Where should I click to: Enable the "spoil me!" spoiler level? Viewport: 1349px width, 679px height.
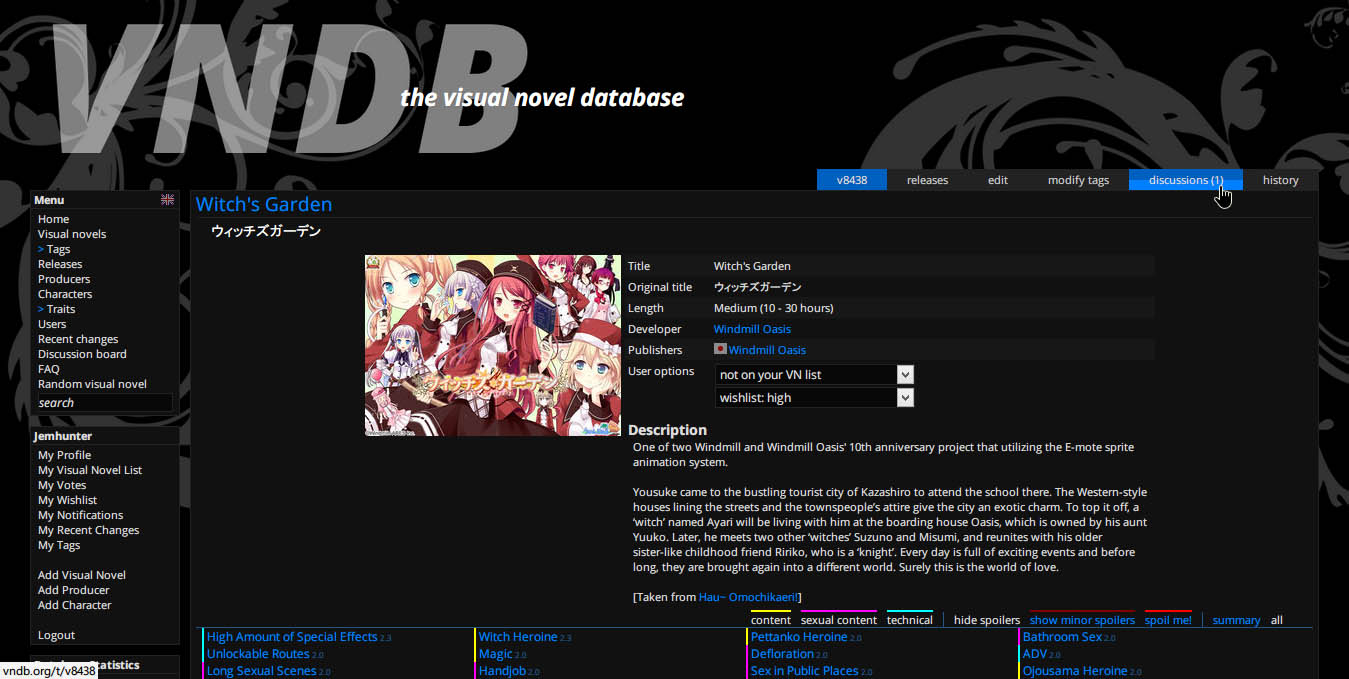click(1168, 619)
